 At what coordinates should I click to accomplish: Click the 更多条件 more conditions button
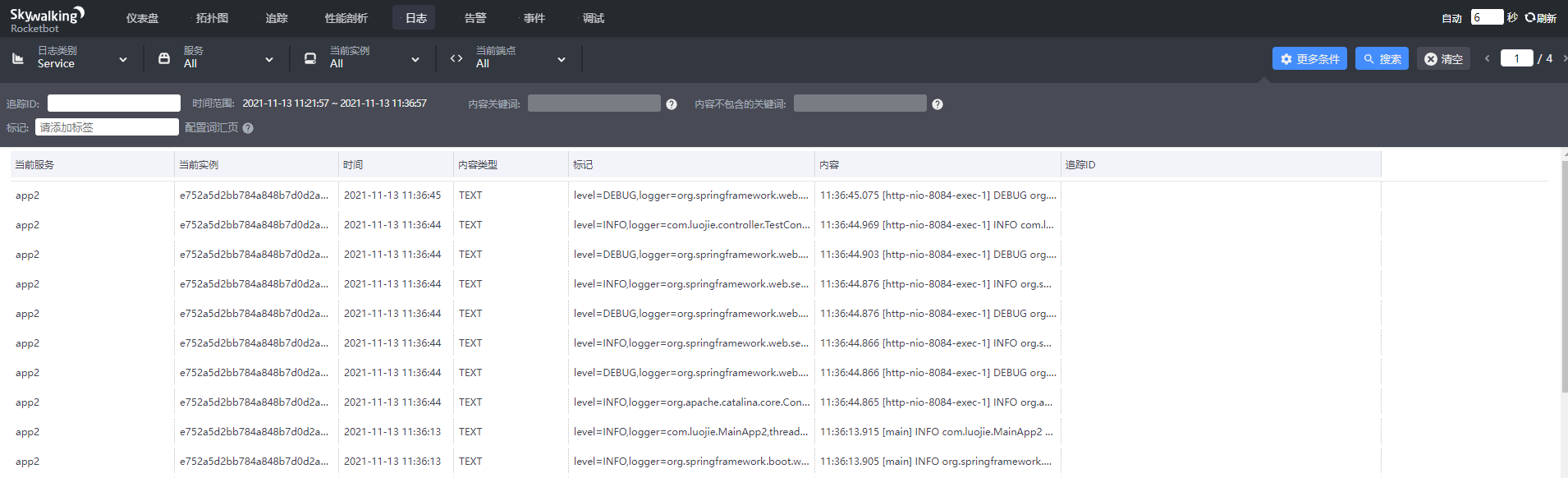click(x=1309, y=58)
